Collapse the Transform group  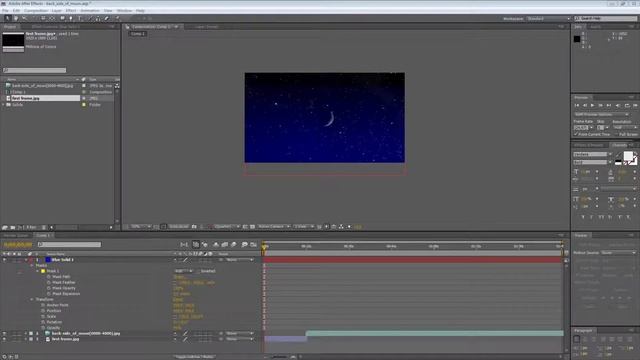[32, 300]
